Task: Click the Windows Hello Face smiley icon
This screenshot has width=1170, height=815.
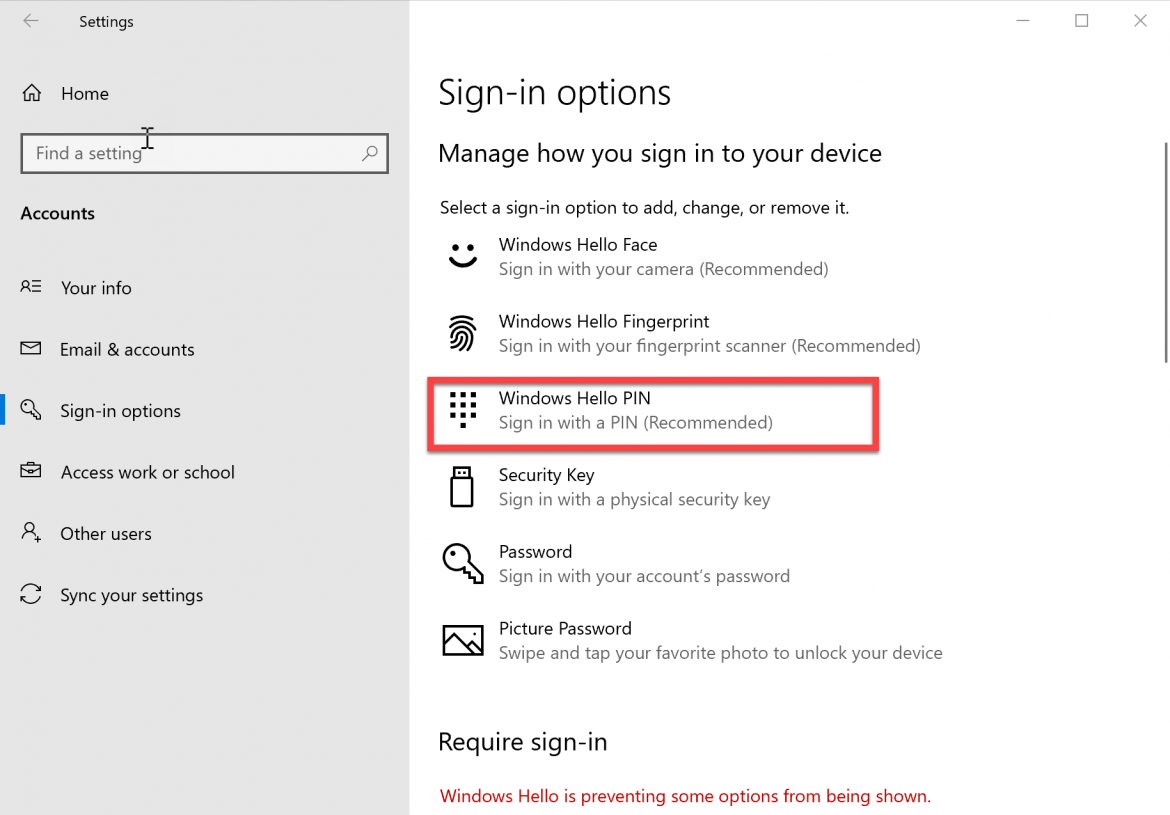Action: 462,255
